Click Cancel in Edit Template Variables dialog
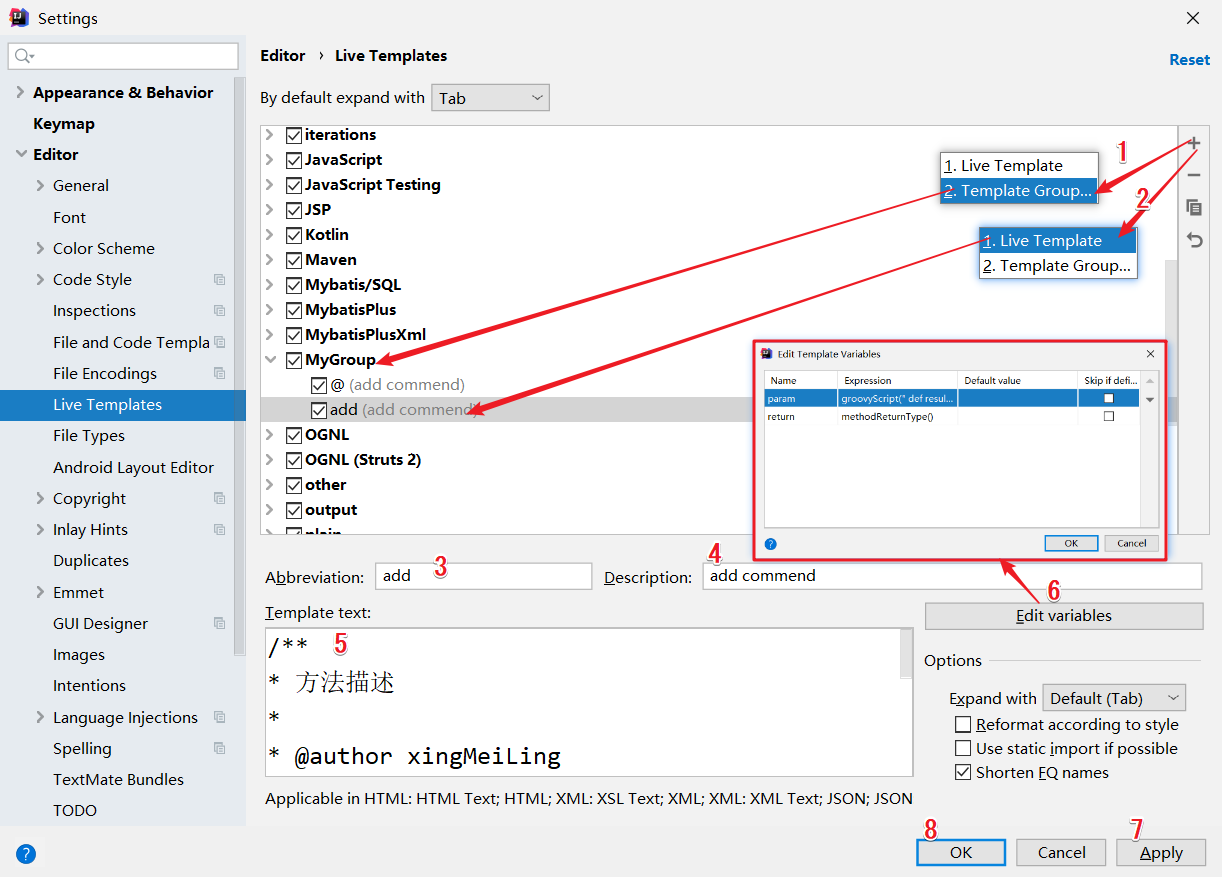Screen dimensions: 1222x877 click(1131, 543)
